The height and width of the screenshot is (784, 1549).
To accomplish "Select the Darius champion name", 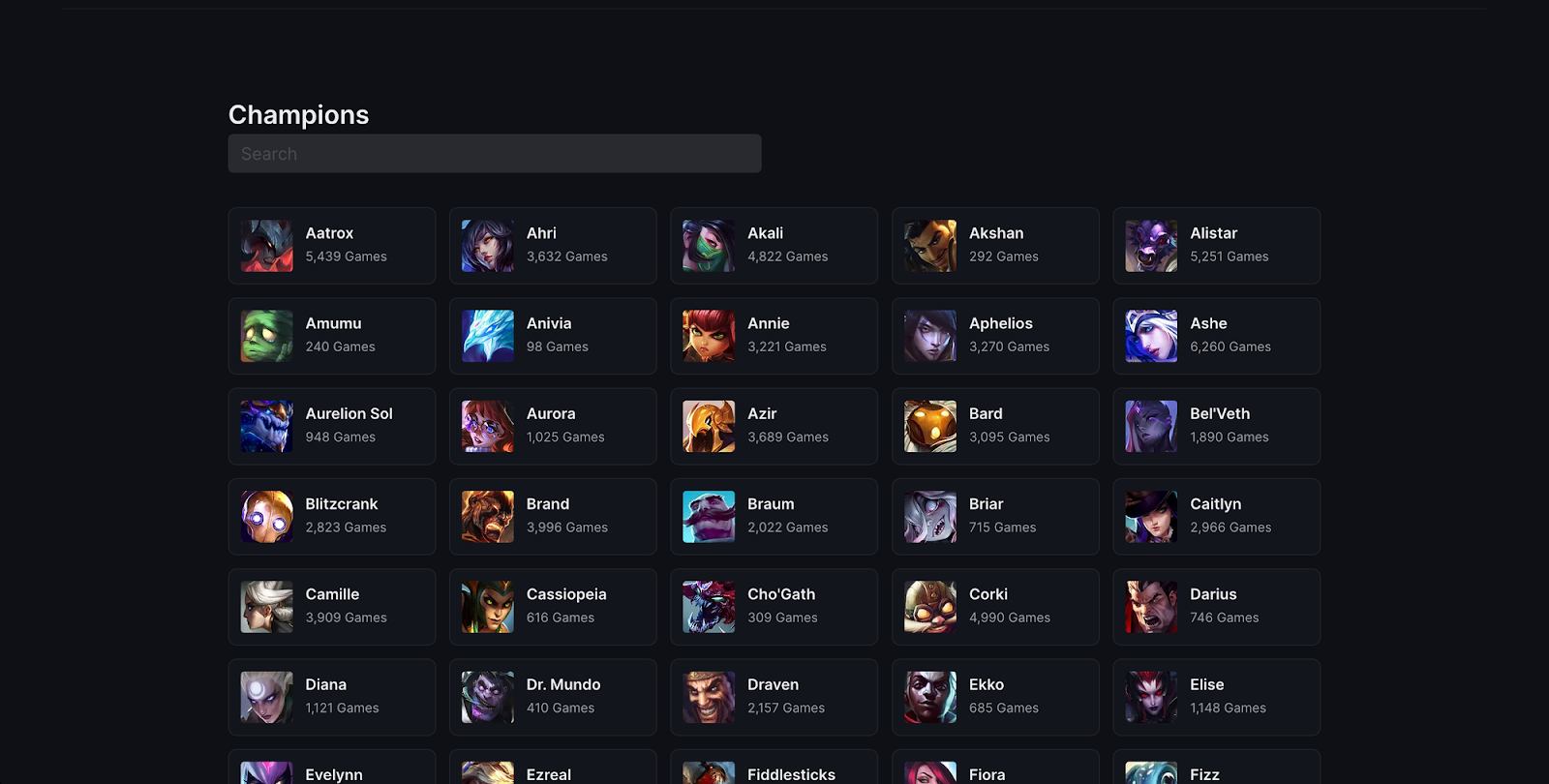I will point(1213,594).
